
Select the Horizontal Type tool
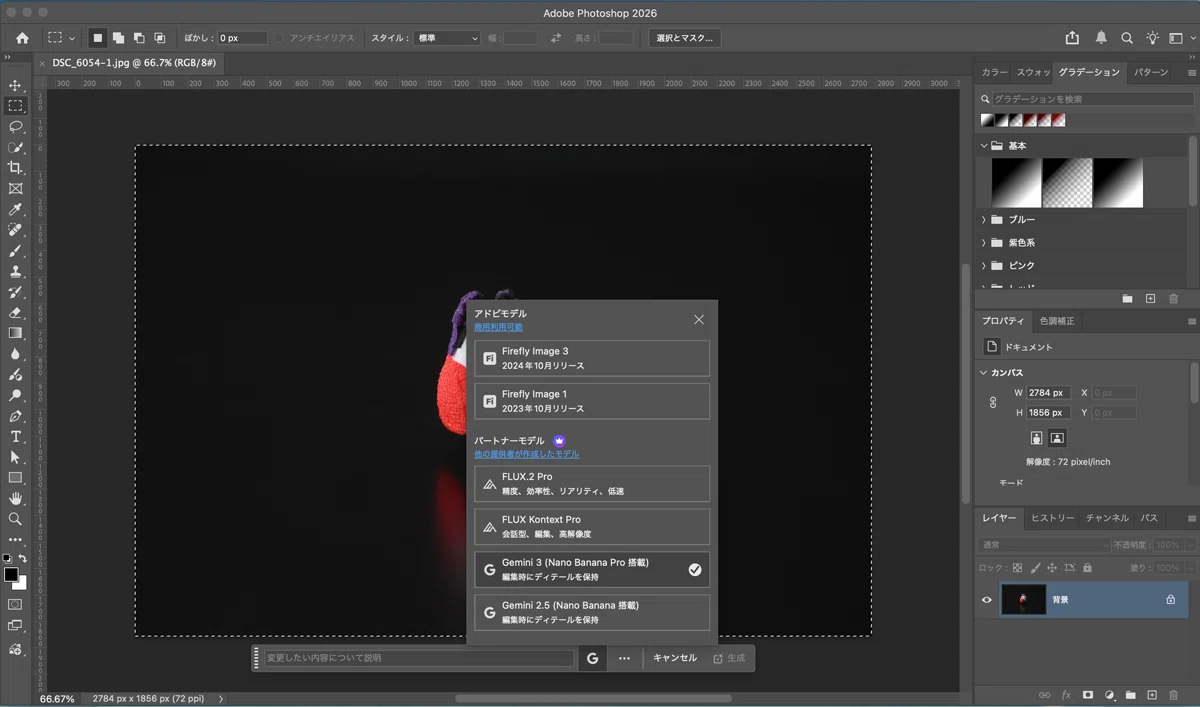(x=15, y=436)
